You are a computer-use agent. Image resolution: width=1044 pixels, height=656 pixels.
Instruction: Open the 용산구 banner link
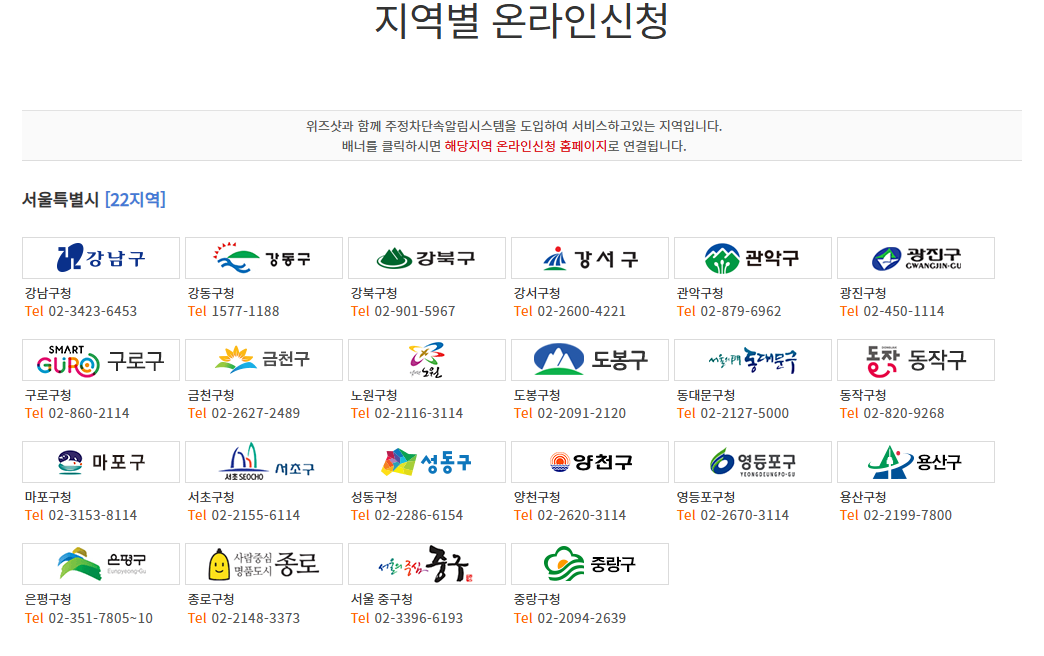point(916,462)
